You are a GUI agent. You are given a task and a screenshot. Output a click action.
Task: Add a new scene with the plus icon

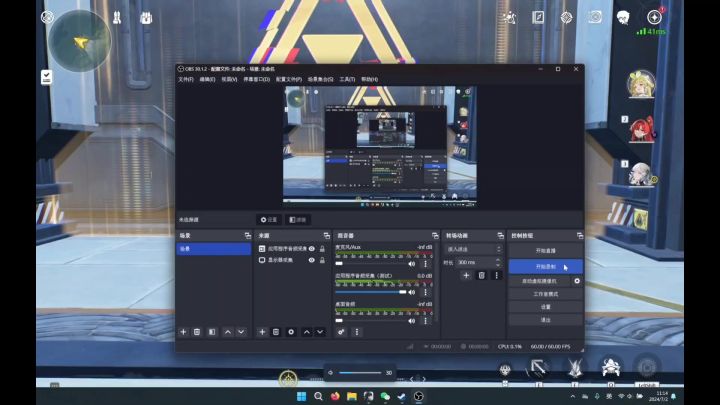click(183, 332)
